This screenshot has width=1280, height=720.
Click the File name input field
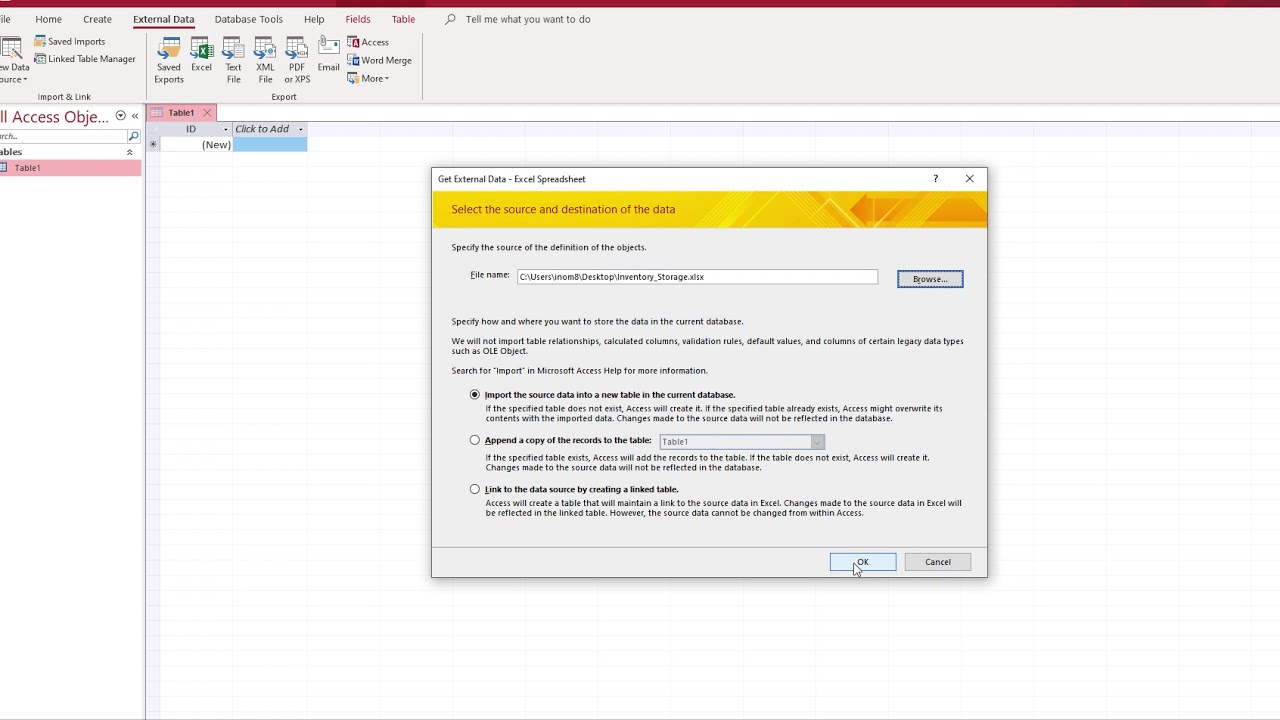[x=697, y=277]
